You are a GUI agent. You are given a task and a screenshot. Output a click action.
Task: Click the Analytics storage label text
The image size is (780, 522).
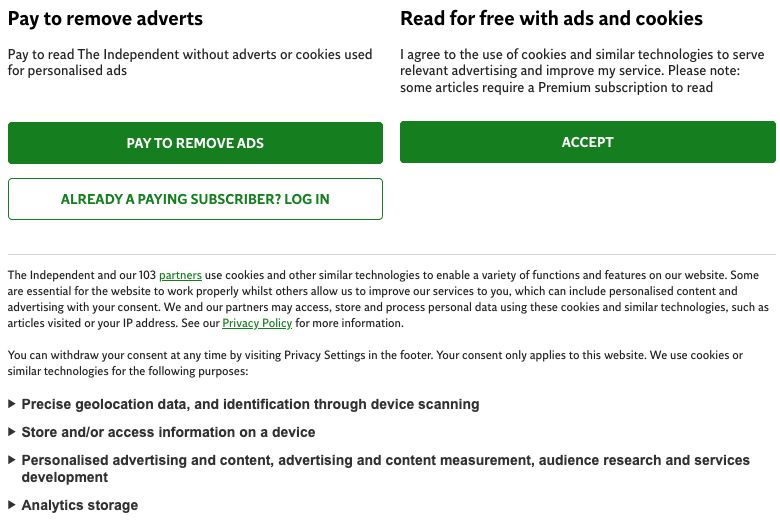(80, 506)
